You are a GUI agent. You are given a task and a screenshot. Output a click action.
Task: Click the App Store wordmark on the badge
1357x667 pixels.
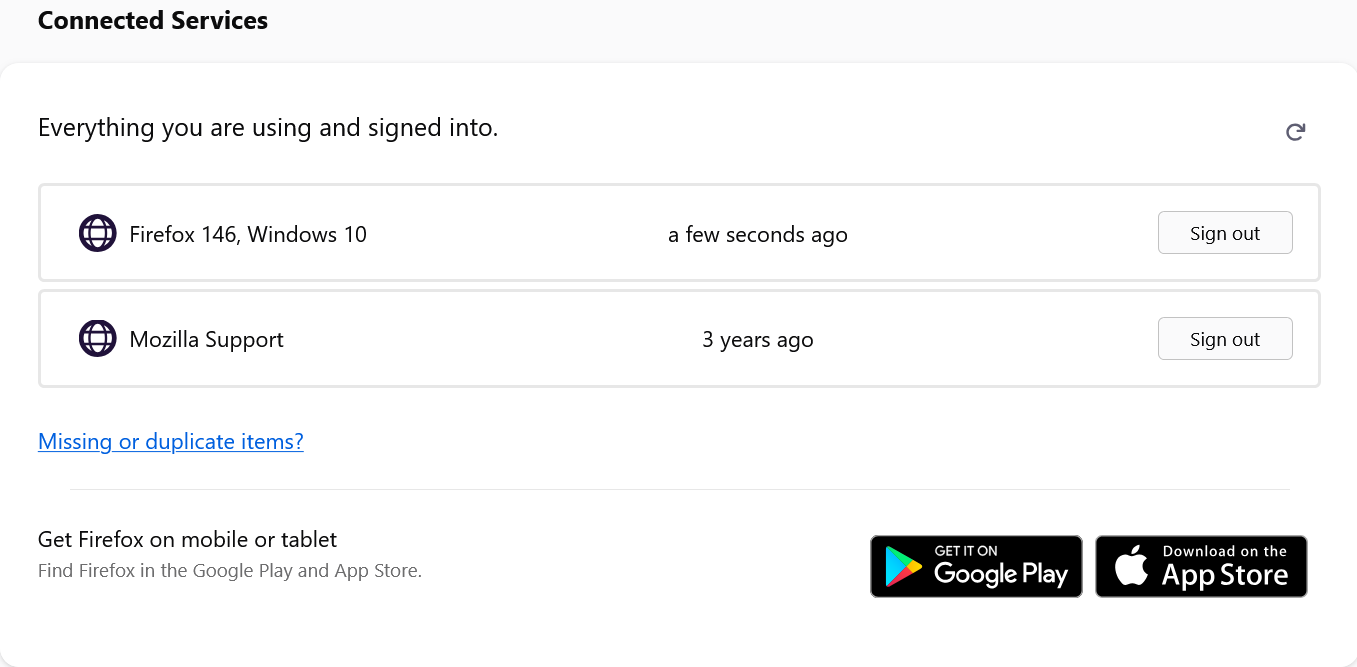pos(1224,576)
